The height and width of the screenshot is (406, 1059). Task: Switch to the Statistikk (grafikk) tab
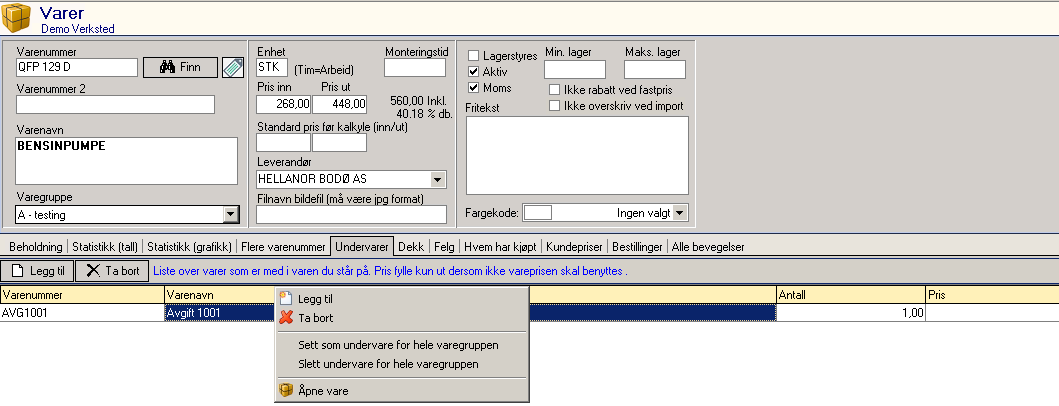pyautogui.click(x=190, y=247)
